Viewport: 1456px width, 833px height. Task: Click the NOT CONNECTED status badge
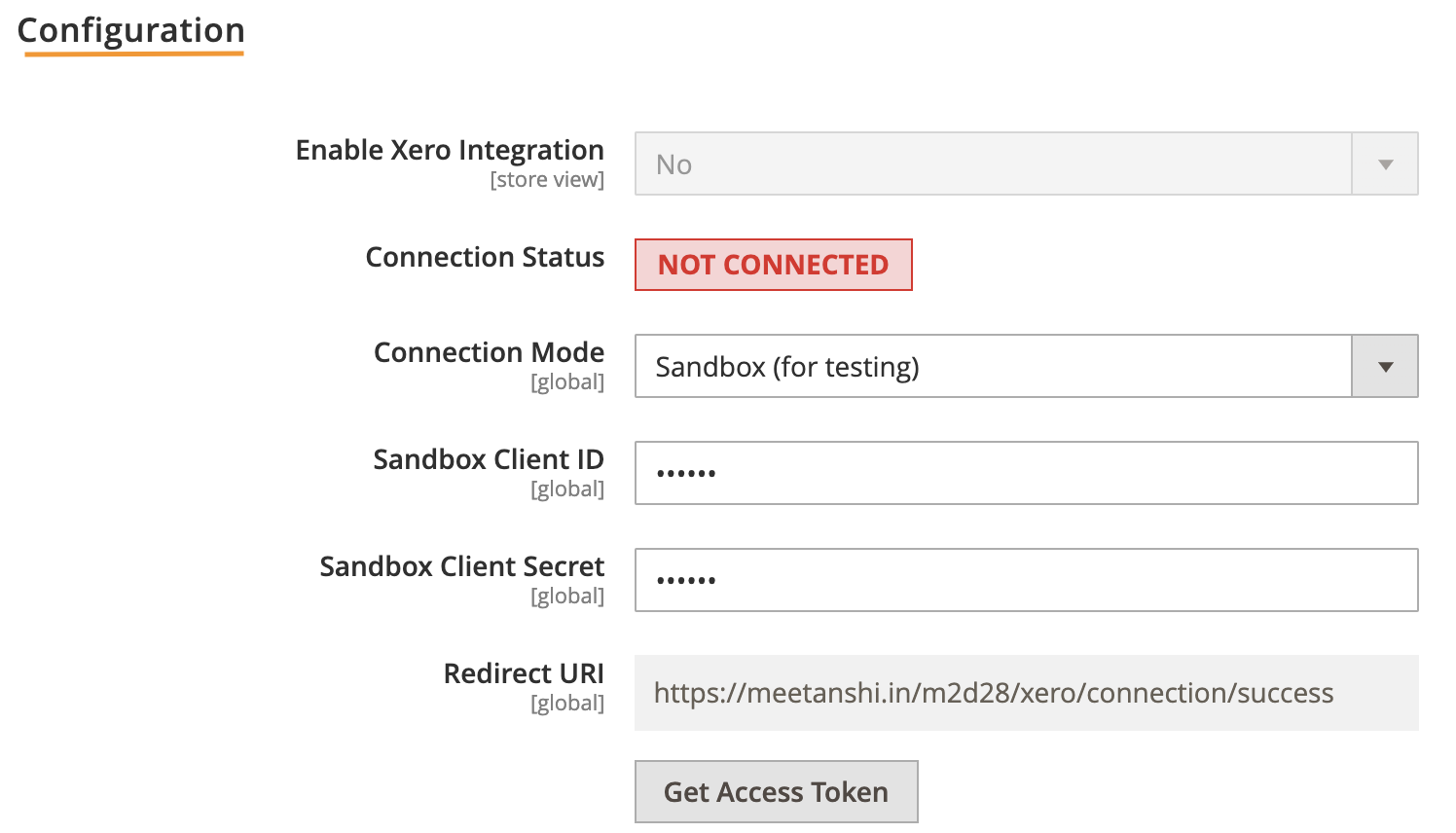pyautogui.click(x=774, y=265)
